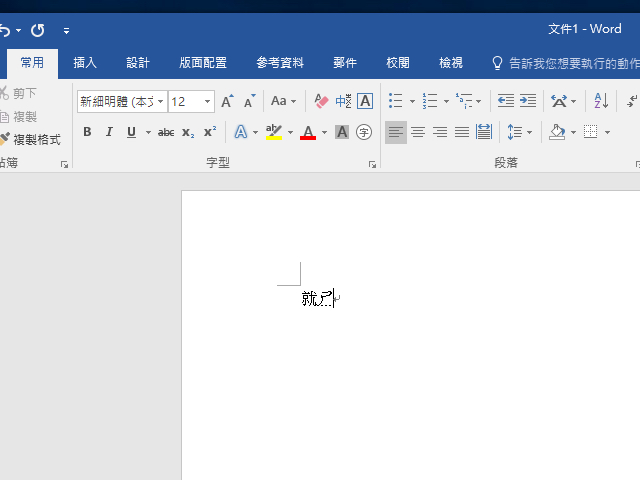Click Align Right icon
The image size is (640, 480).
440,132
